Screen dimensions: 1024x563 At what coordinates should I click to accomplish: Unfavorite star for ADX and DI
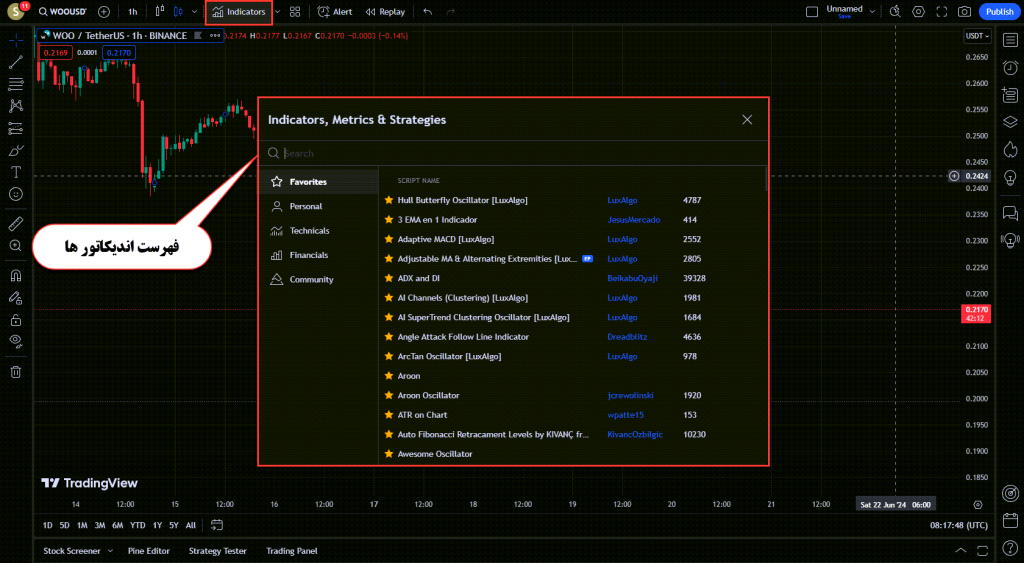(x=389, y=278)
